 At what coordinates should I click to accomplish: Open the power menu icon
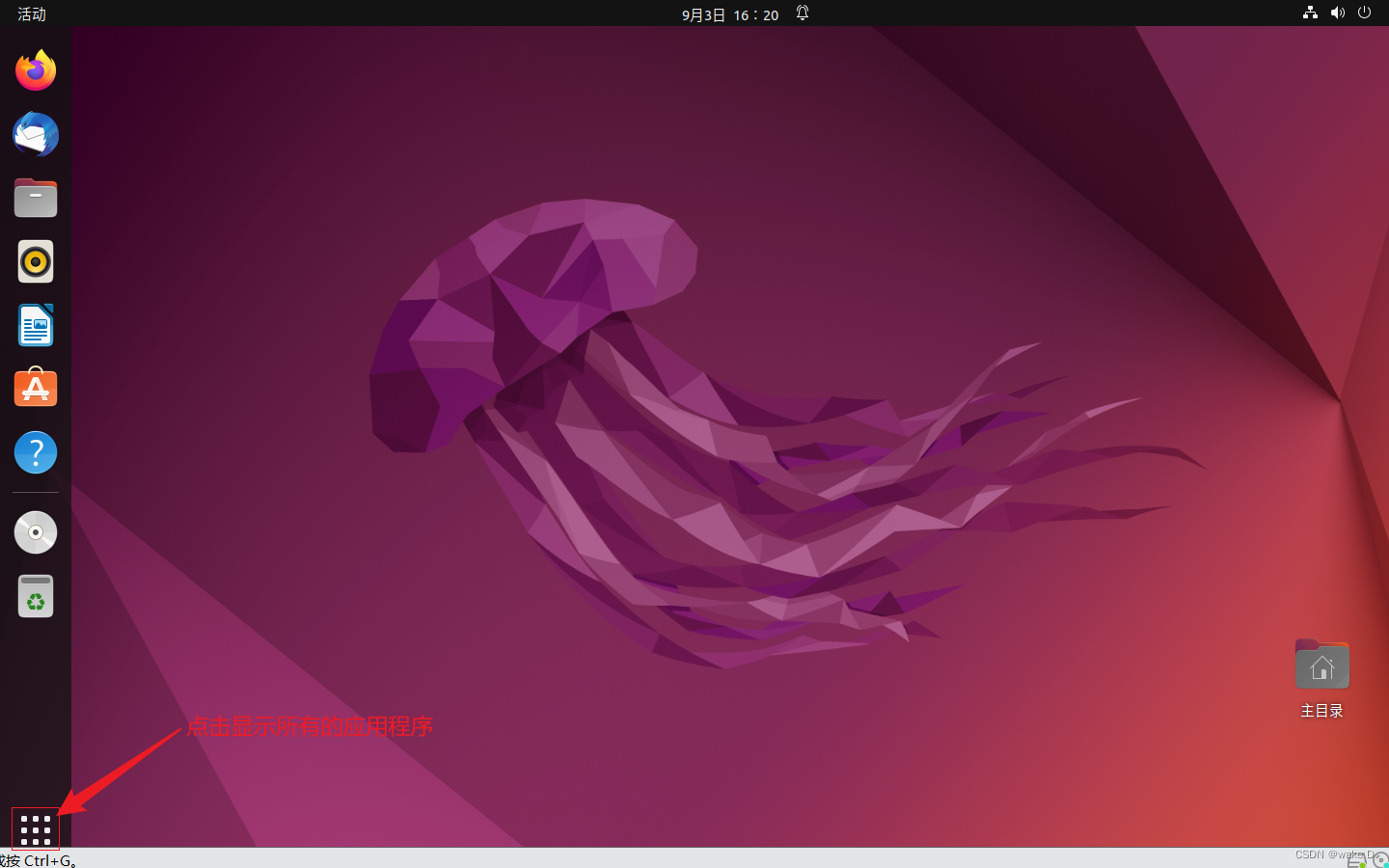(x=1364, y=13)
